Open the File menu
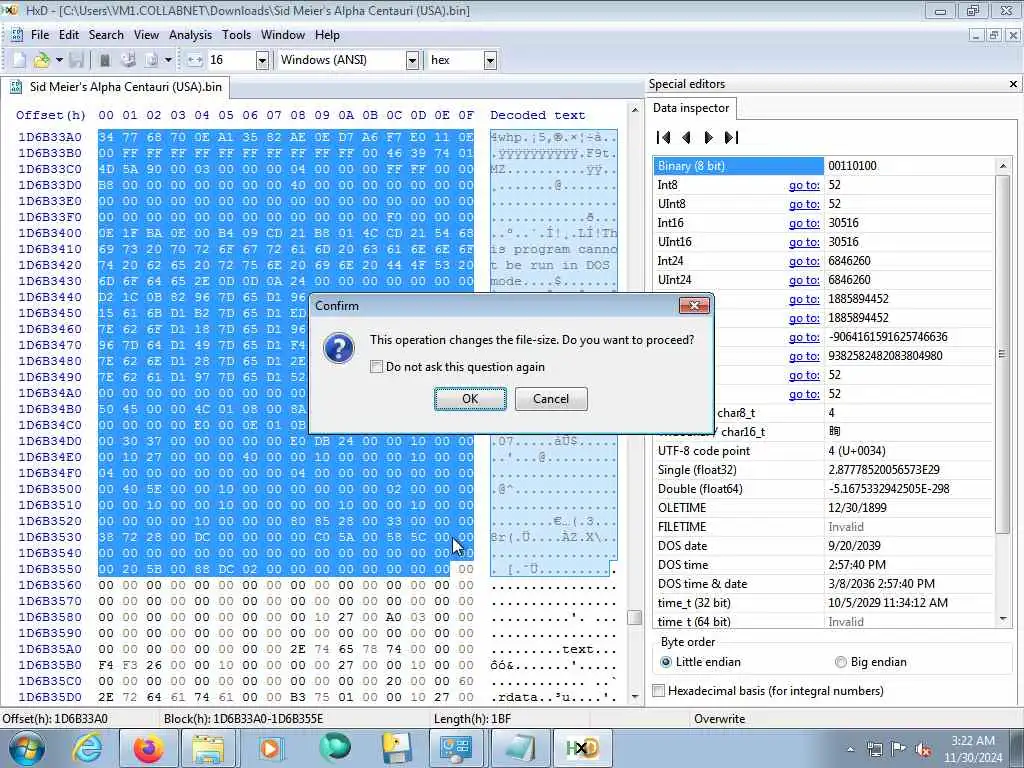This screenshot has width=1024, height=768. pyautogui.click(x=40, y=35)
